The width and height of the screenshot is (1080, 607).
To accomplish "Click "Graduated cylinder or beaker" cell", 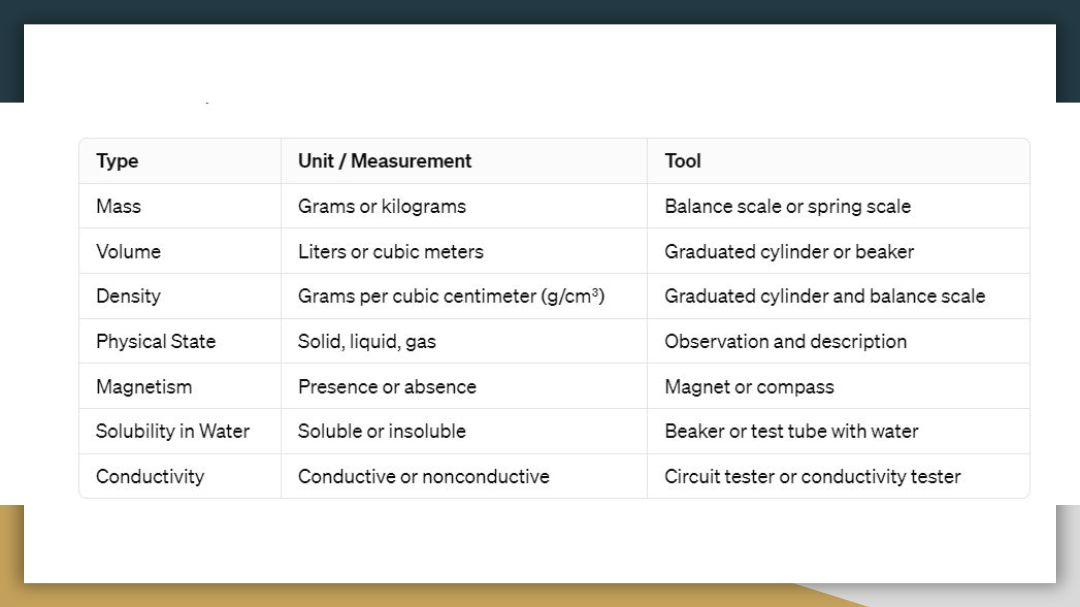I will 789,251.
